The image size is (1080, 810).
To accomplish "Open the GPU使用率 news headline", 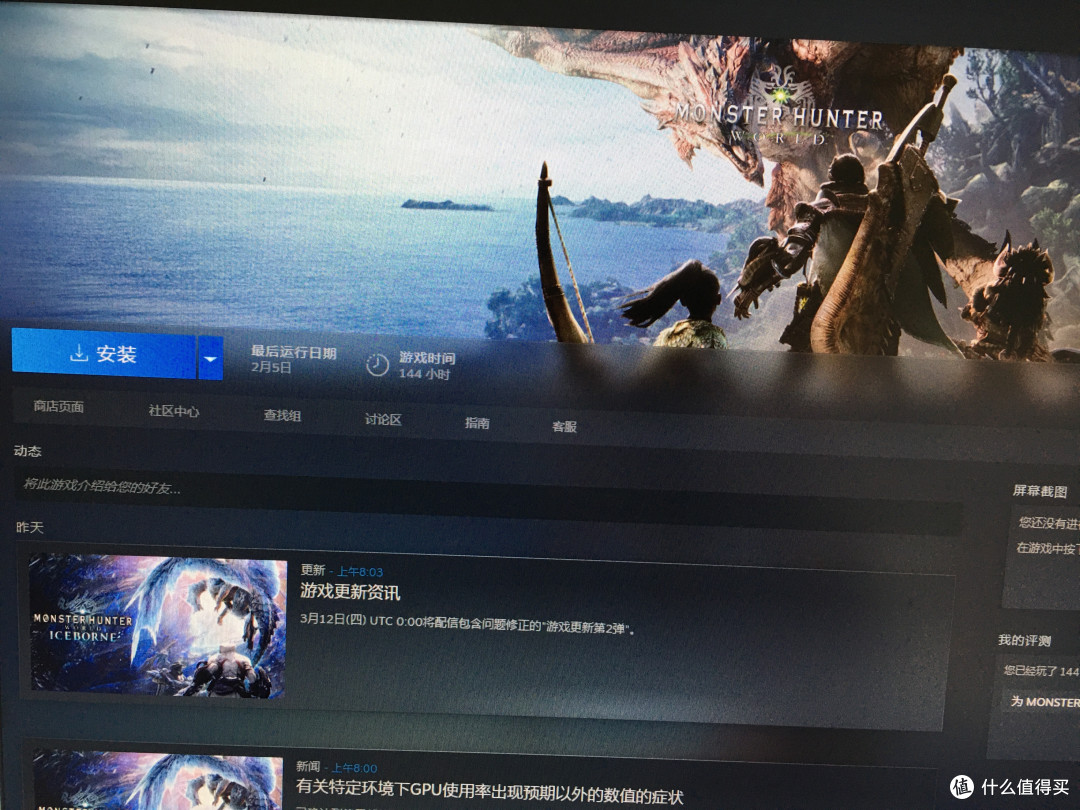I will tap(490, 791).
